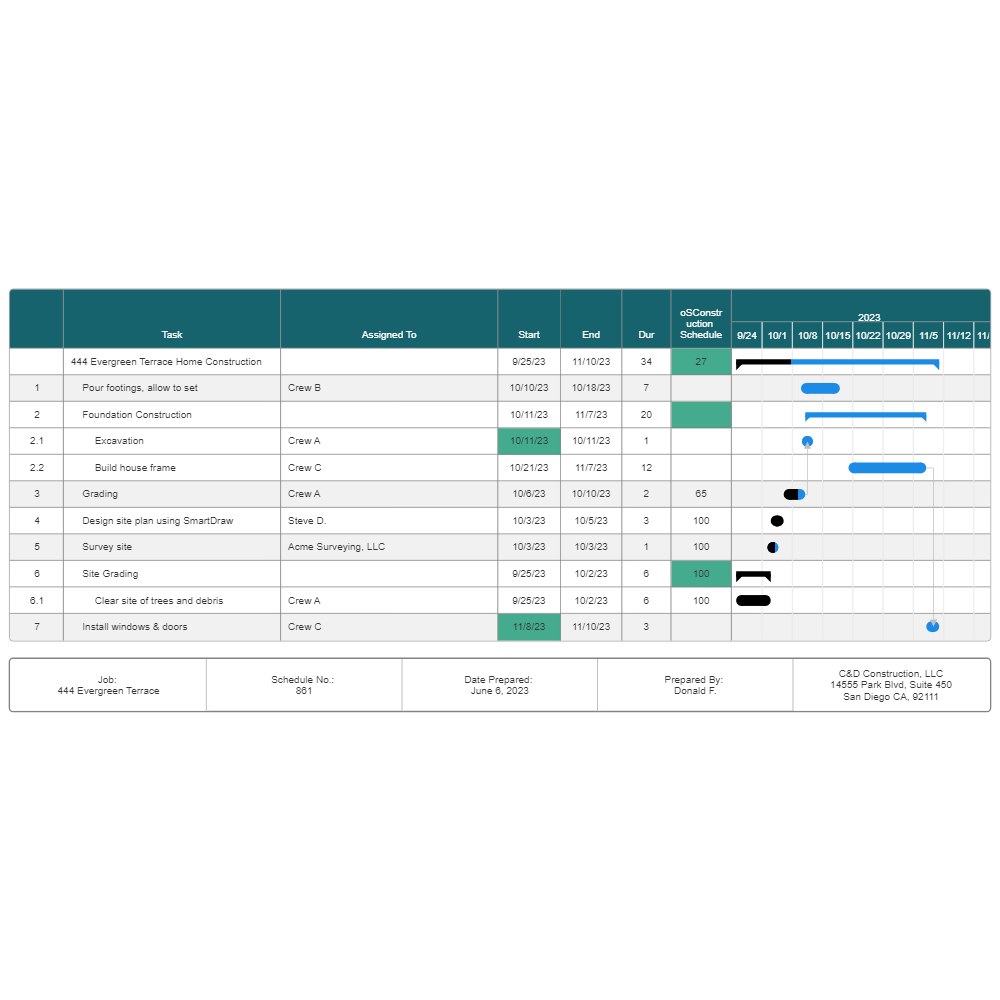The height and width of the screenshot is (1000, 1000).
Task: Click the Survey site Gantt marker
Action: [x=773, y=547]
